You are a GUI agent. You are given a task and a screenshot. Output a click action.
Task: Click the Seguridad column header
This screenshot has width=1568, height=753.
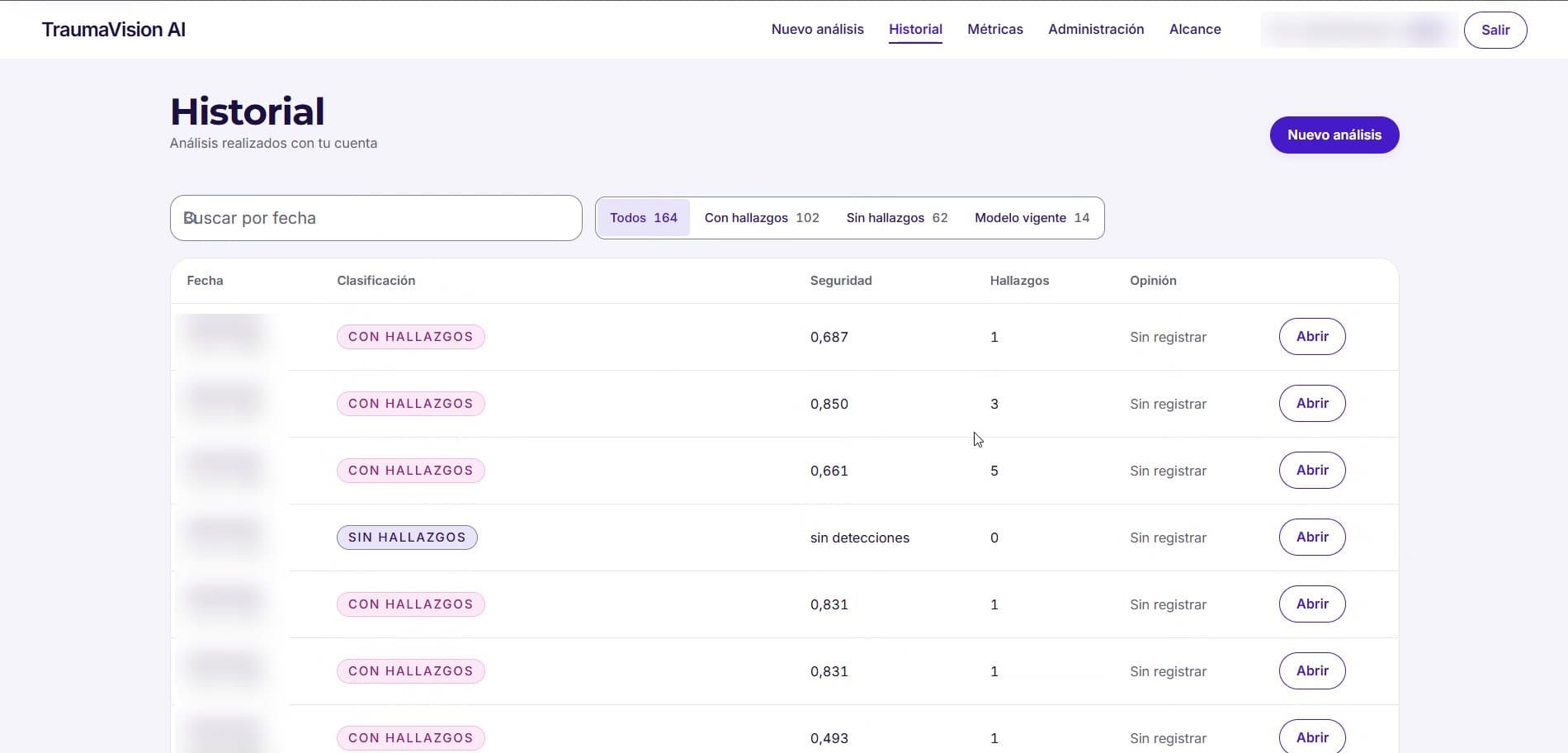(841, 281)
